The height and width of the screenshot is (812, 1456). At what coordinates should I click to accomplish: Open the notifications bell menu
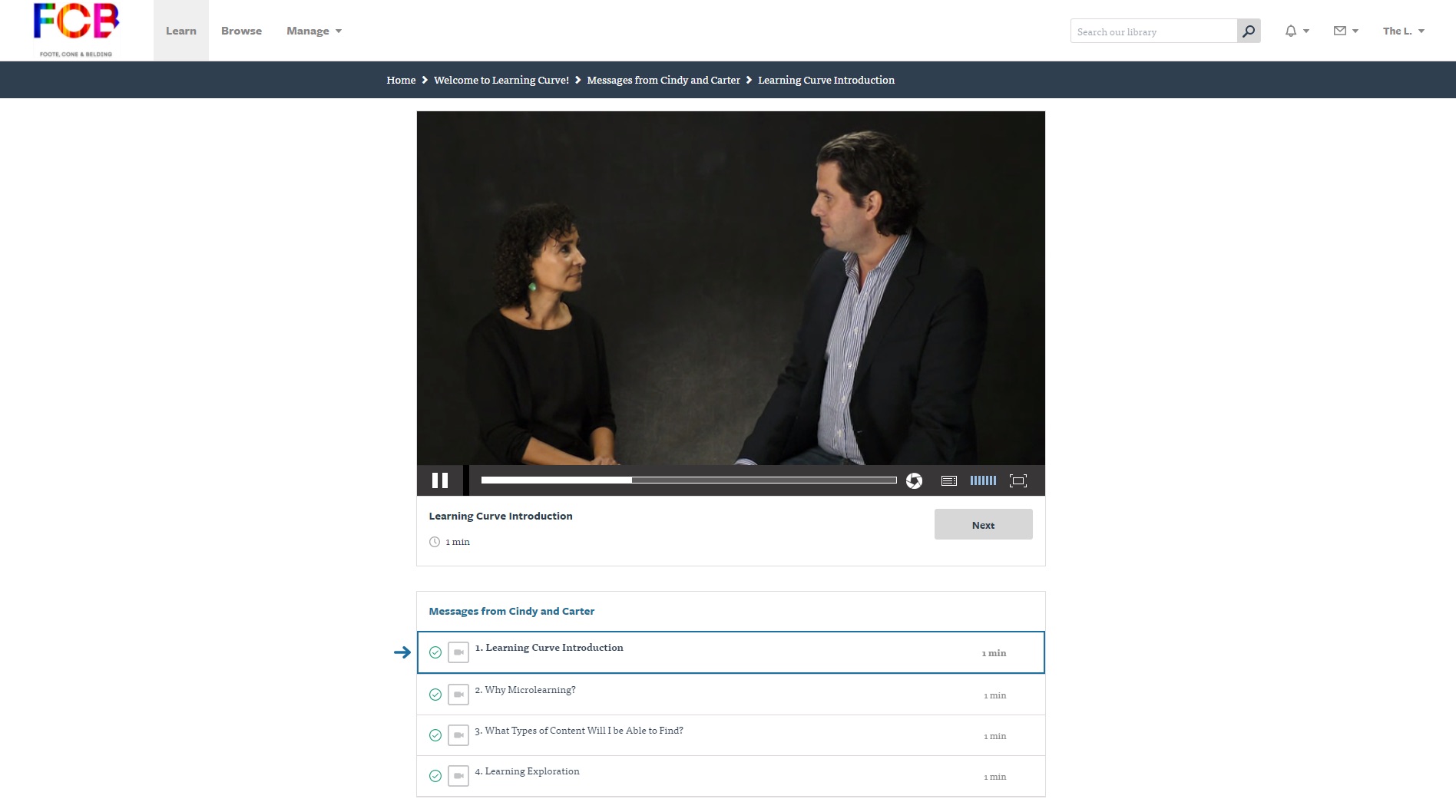click(1296, 31)
